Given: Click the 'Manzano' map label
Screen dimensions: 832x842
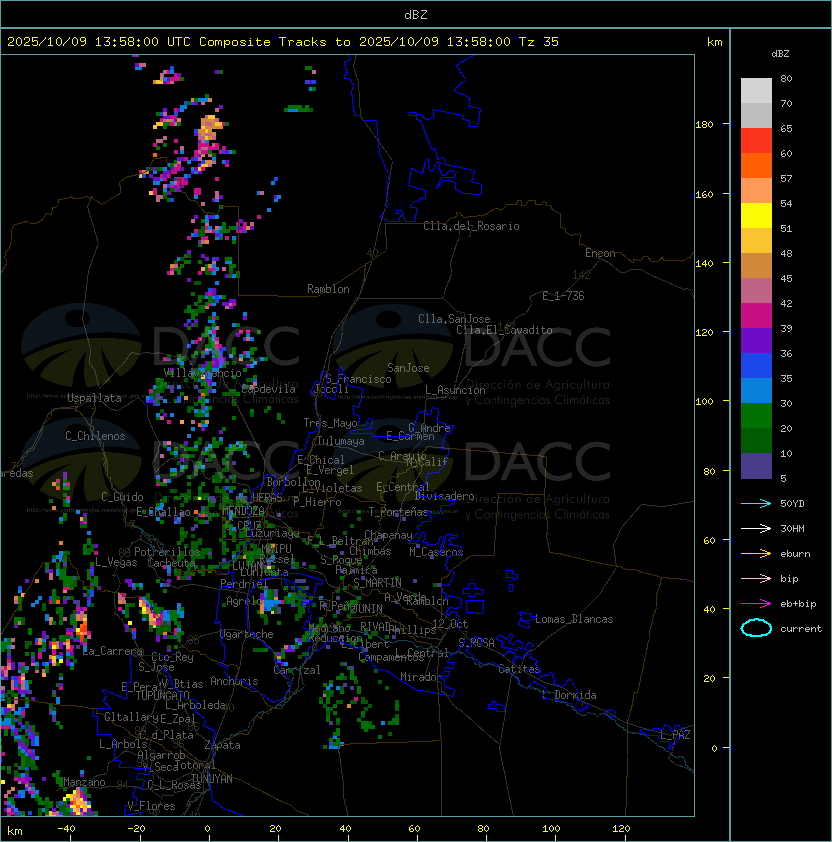Looking at the screenshot, I should [x=84, y=782].
